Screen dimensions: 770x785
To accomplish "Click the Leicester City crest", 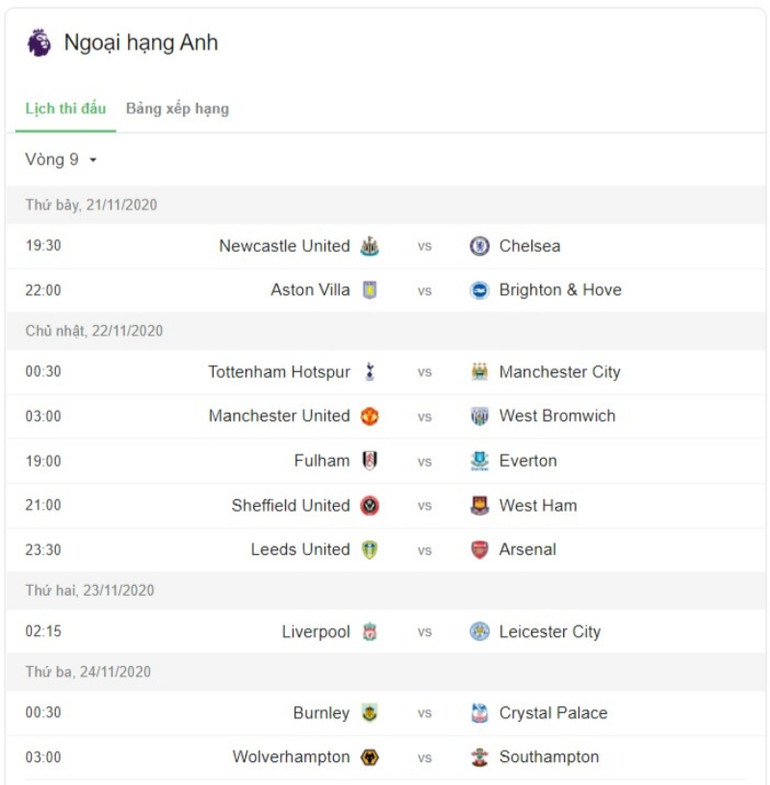I will click(x=480, y=632).
